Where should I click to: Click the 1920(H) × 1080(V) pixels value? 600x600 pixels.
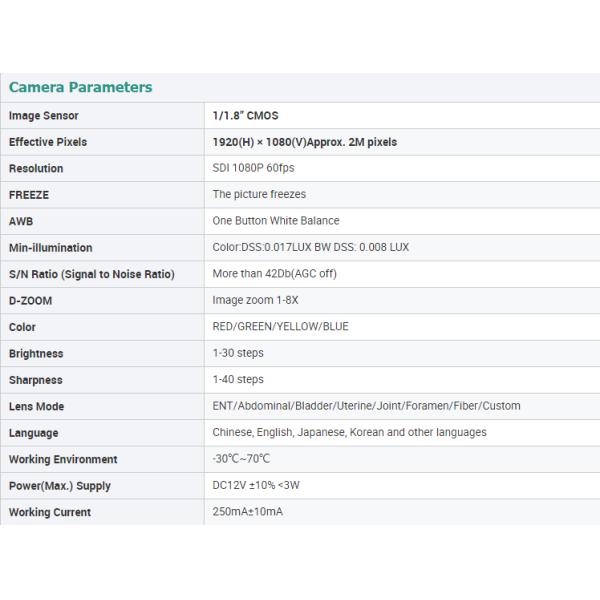click(x=304, y=142)
